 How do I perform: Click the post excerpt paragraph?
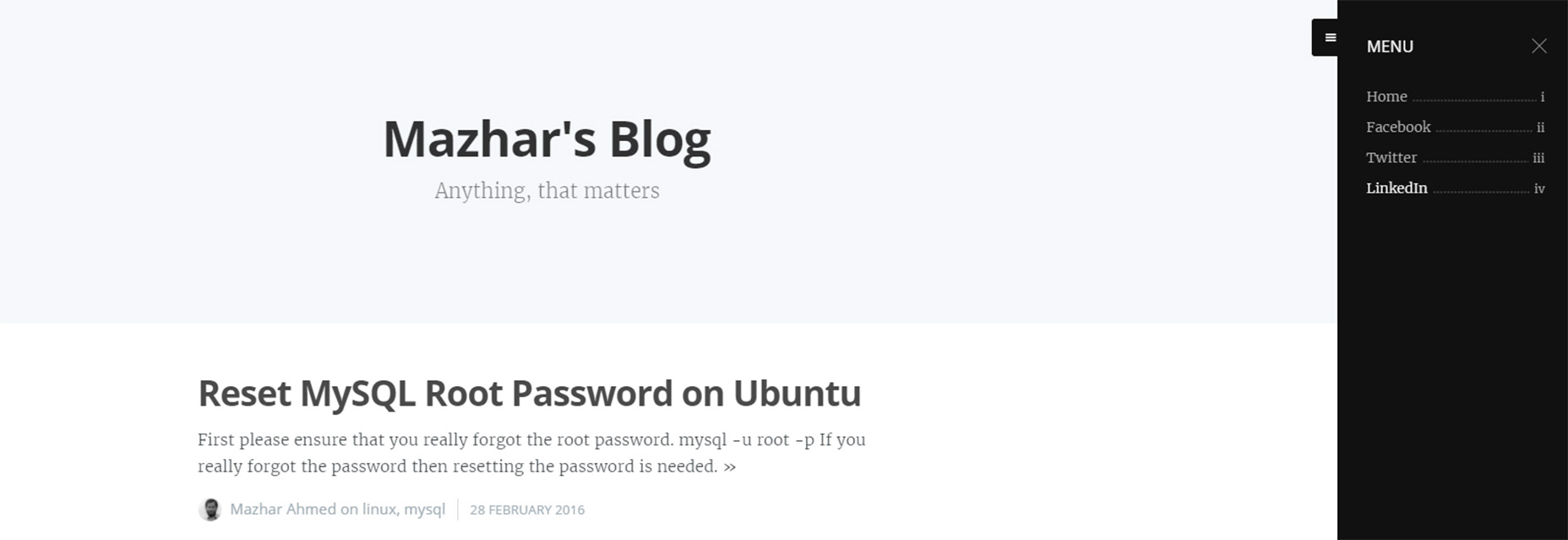(x=531, y=453)
